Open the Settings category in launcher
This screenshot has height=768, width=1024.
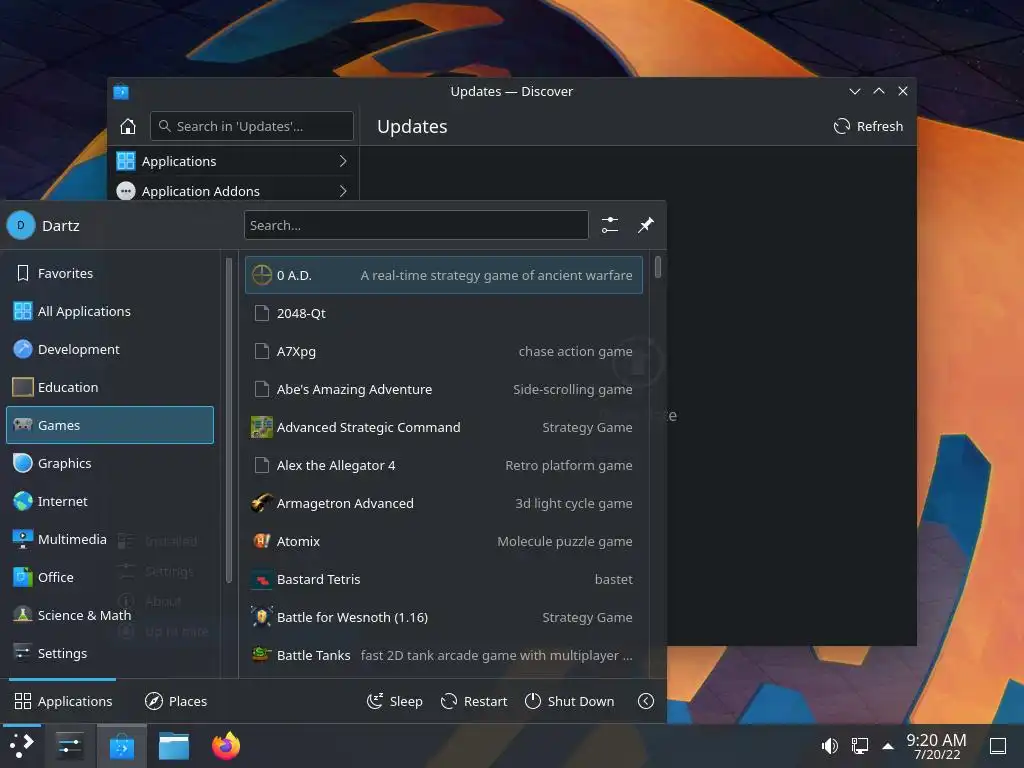(110, 652)
